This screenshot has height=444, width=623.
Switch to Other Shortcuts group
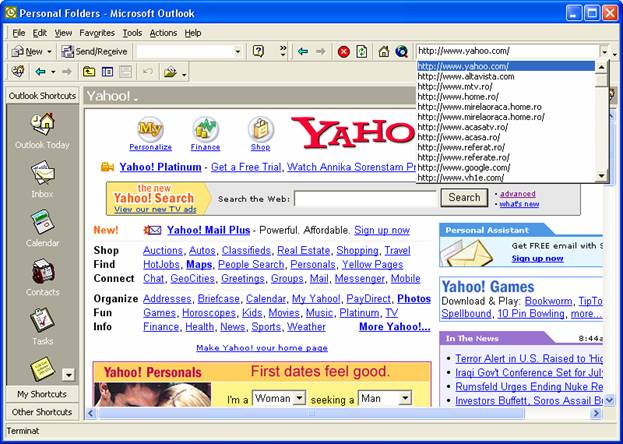click(x=42, y=412)
